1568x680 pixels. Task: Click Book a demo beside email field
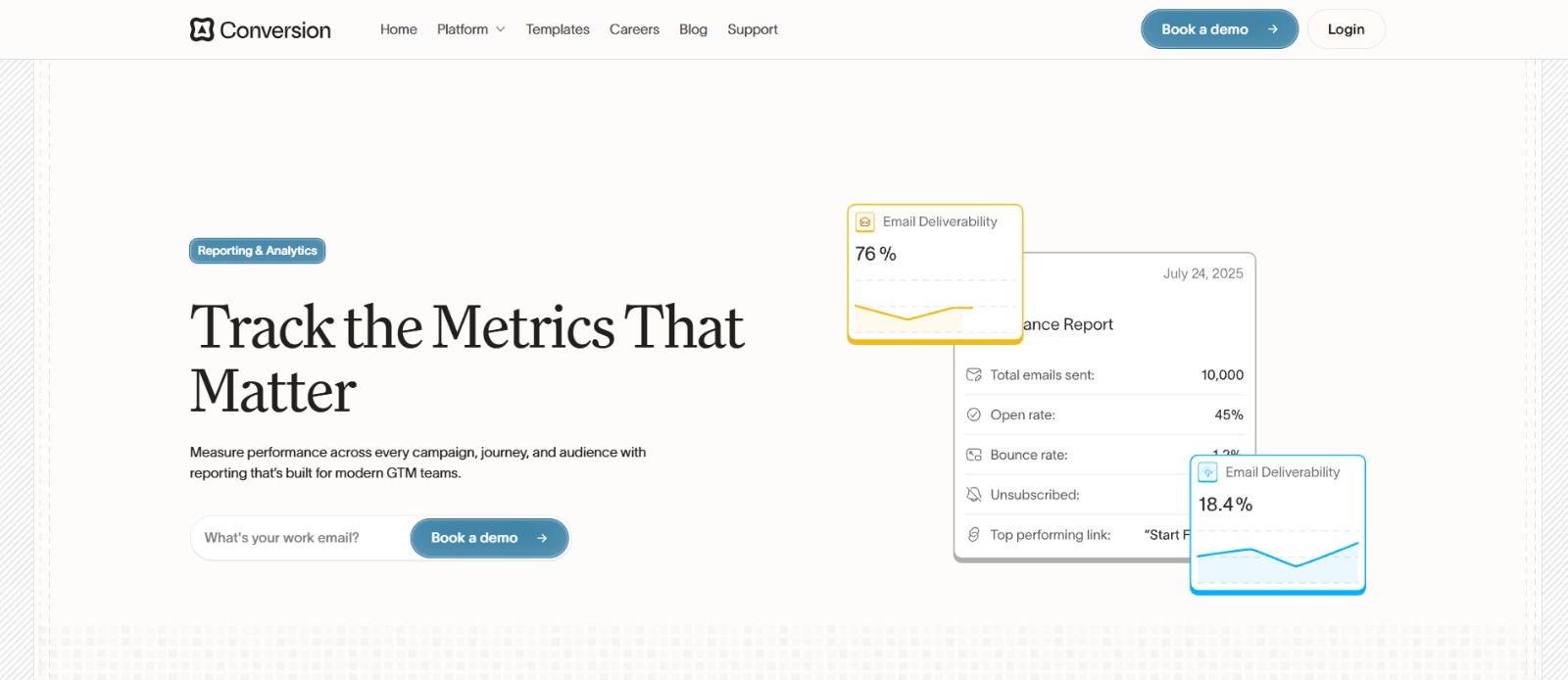tap(489, 538)
